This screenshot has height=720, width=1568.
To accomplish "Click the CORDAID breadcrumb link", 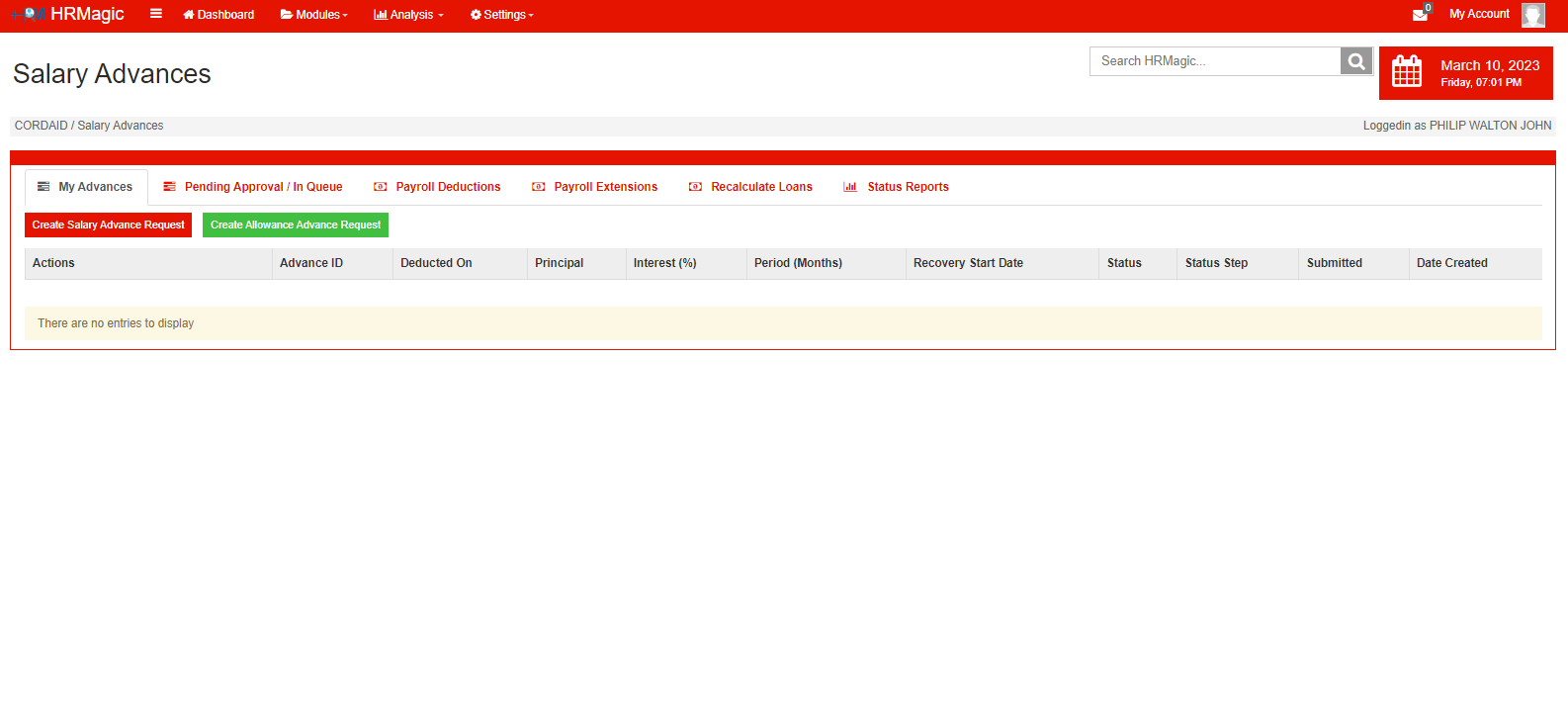I will (41, 126).
